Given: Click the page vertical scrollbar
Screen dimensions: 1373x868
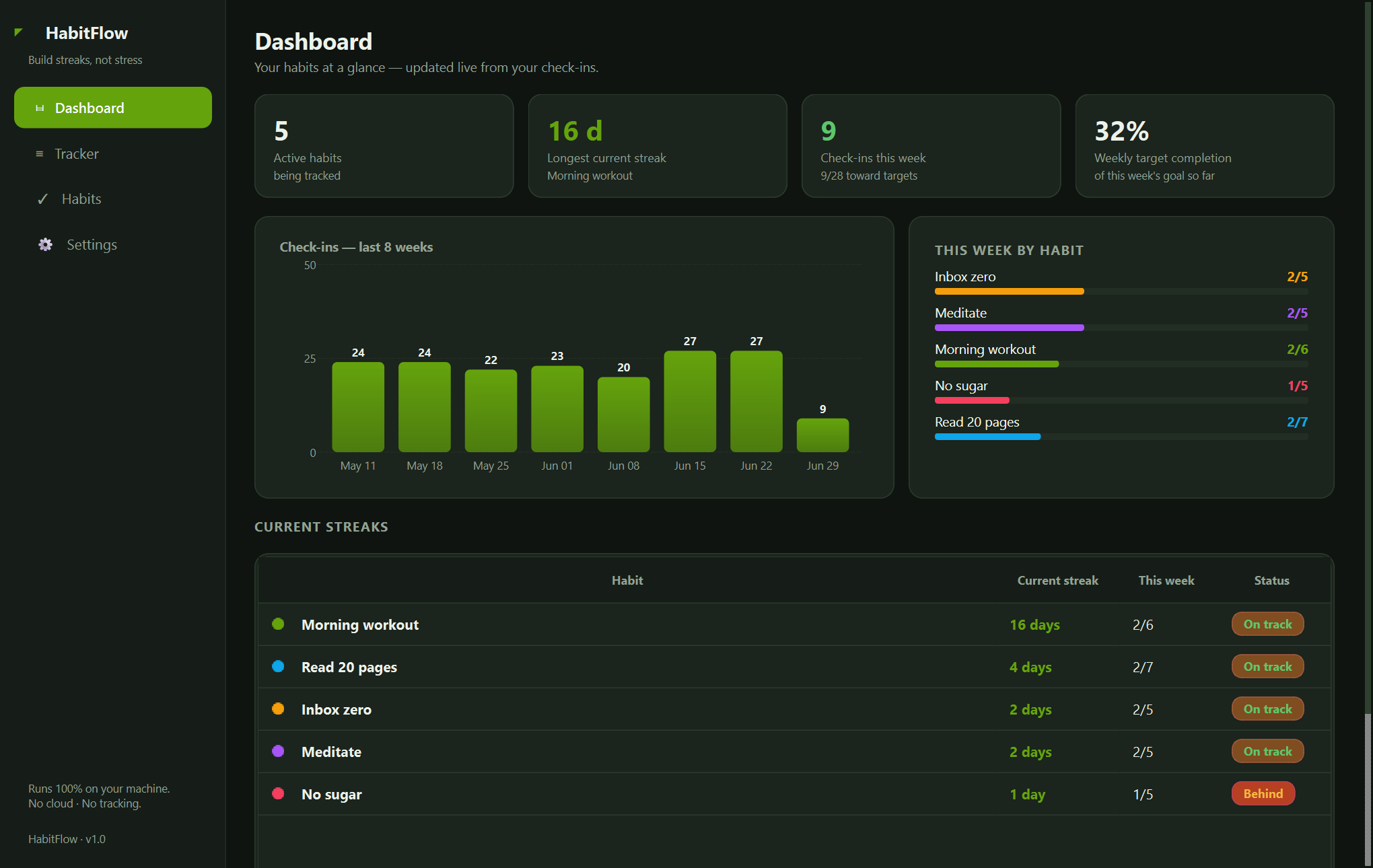Looking at the screenshot, I should 1368,434.
